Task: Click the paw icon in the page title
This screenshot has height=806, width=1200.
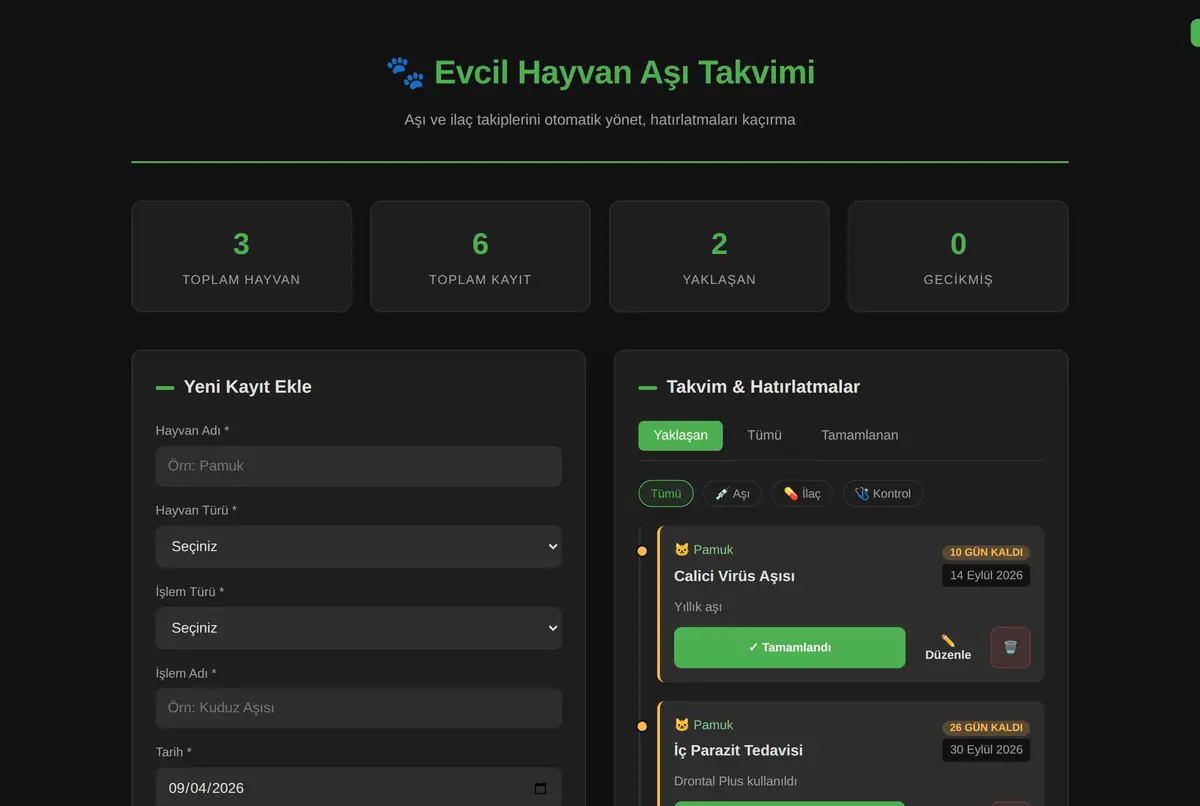Action: click(405, 73)
